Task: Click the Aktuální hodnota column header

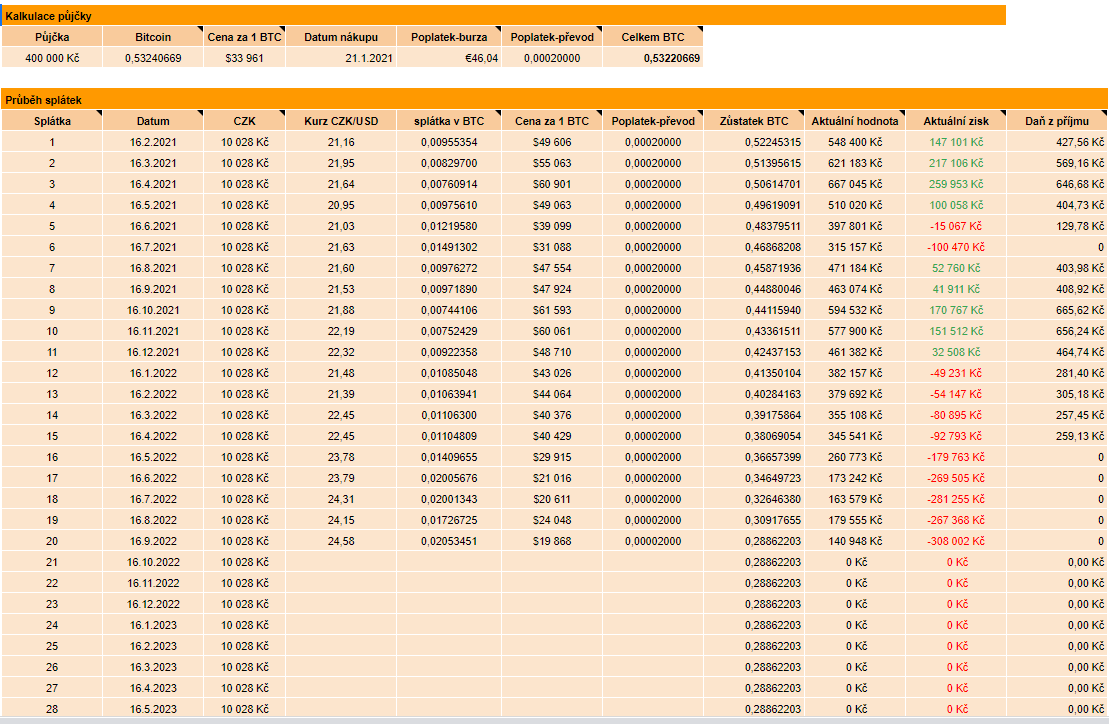Action: 854,121
